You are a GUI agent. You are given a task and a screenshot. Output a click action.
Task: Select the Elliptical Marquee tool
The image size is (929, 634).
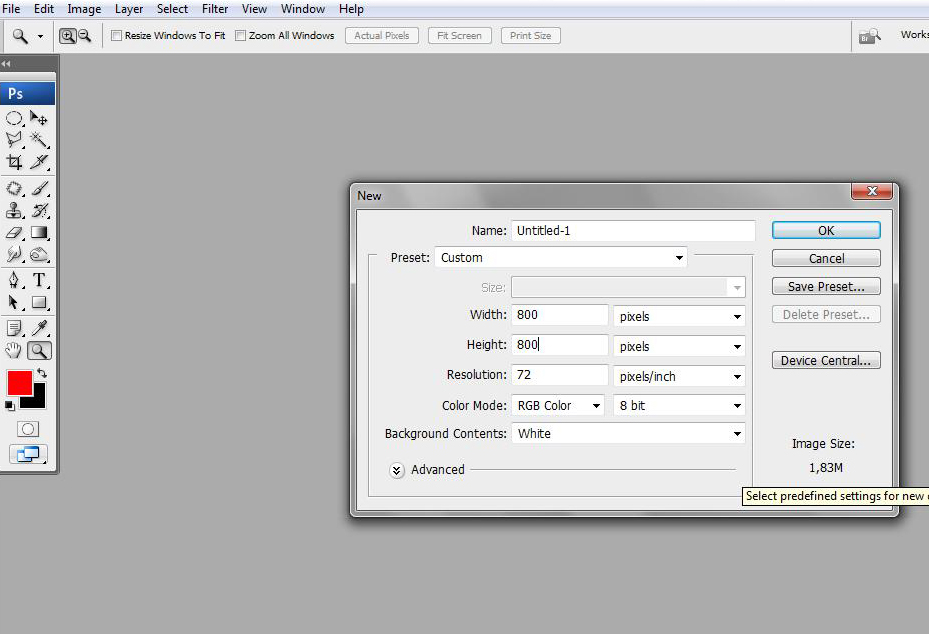[x=14, y=119]
